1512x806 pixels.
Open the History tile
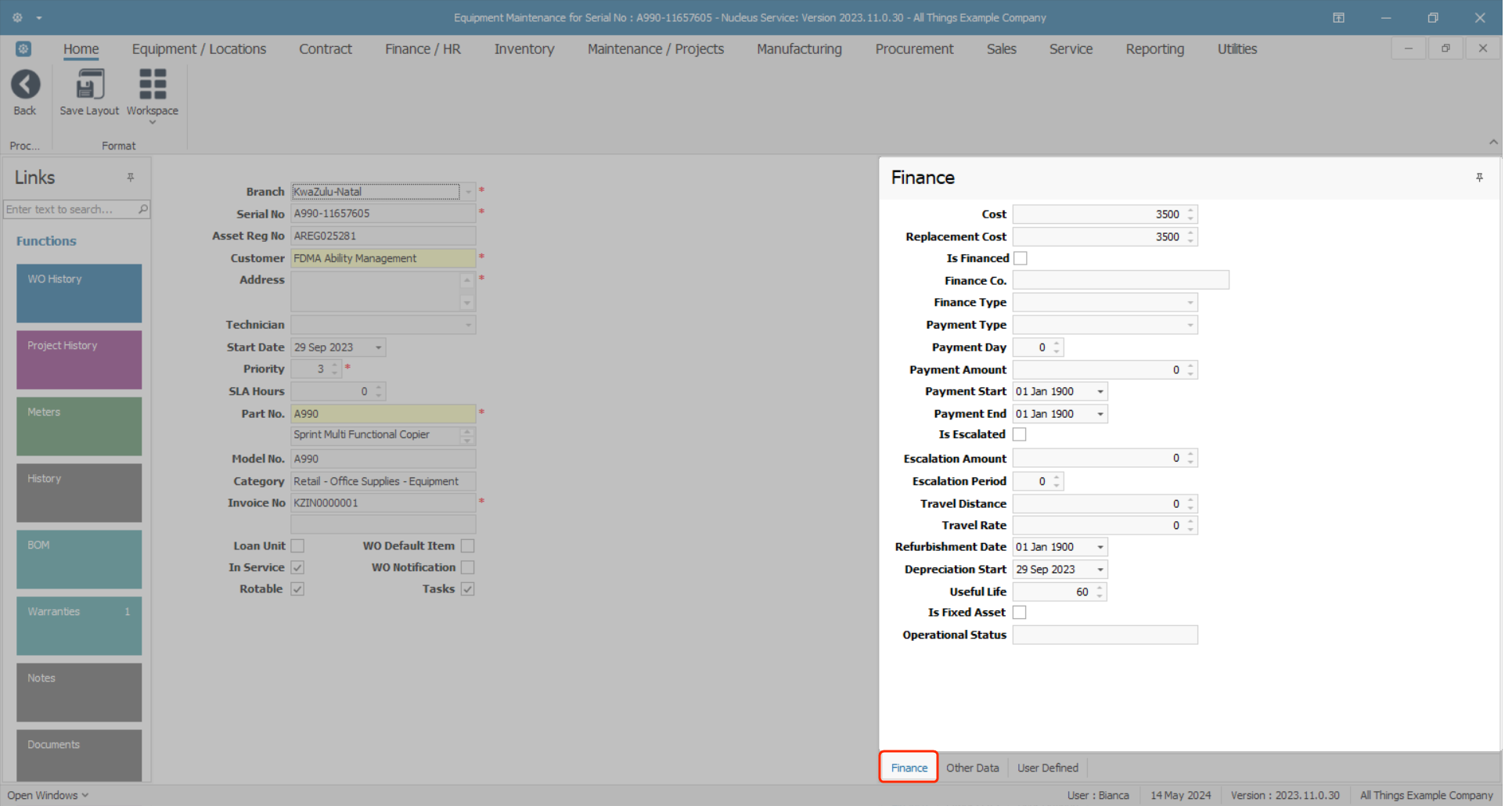pos(79,493)
